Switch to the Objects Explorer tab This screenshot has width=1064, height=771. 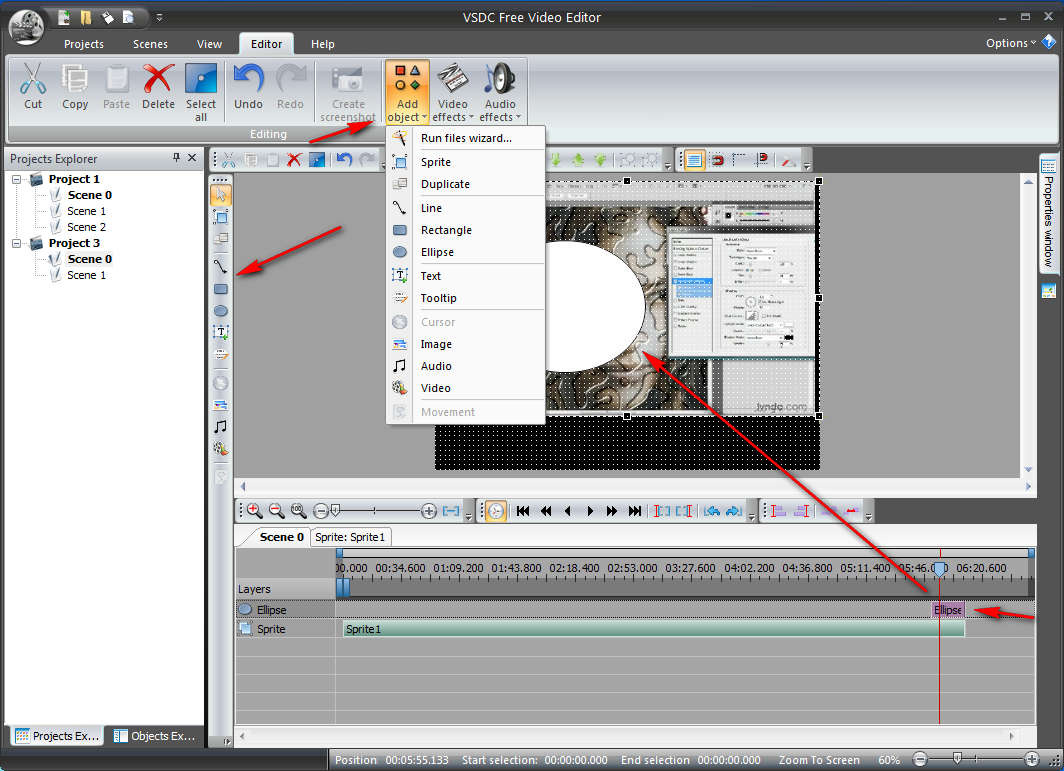155,736
